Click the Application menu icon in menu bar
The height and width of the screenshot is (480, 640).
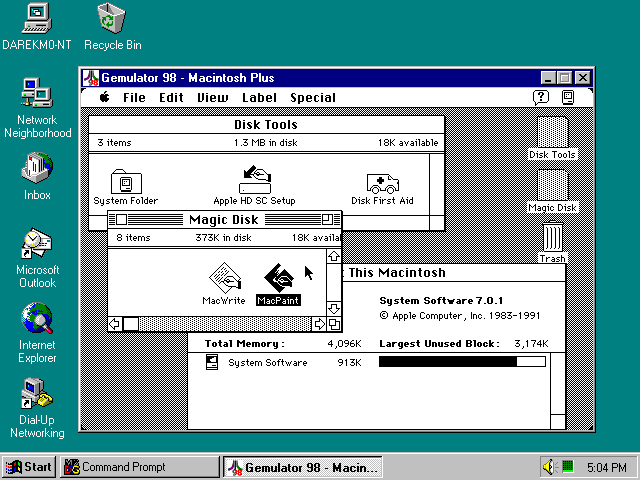click(568, 98)
